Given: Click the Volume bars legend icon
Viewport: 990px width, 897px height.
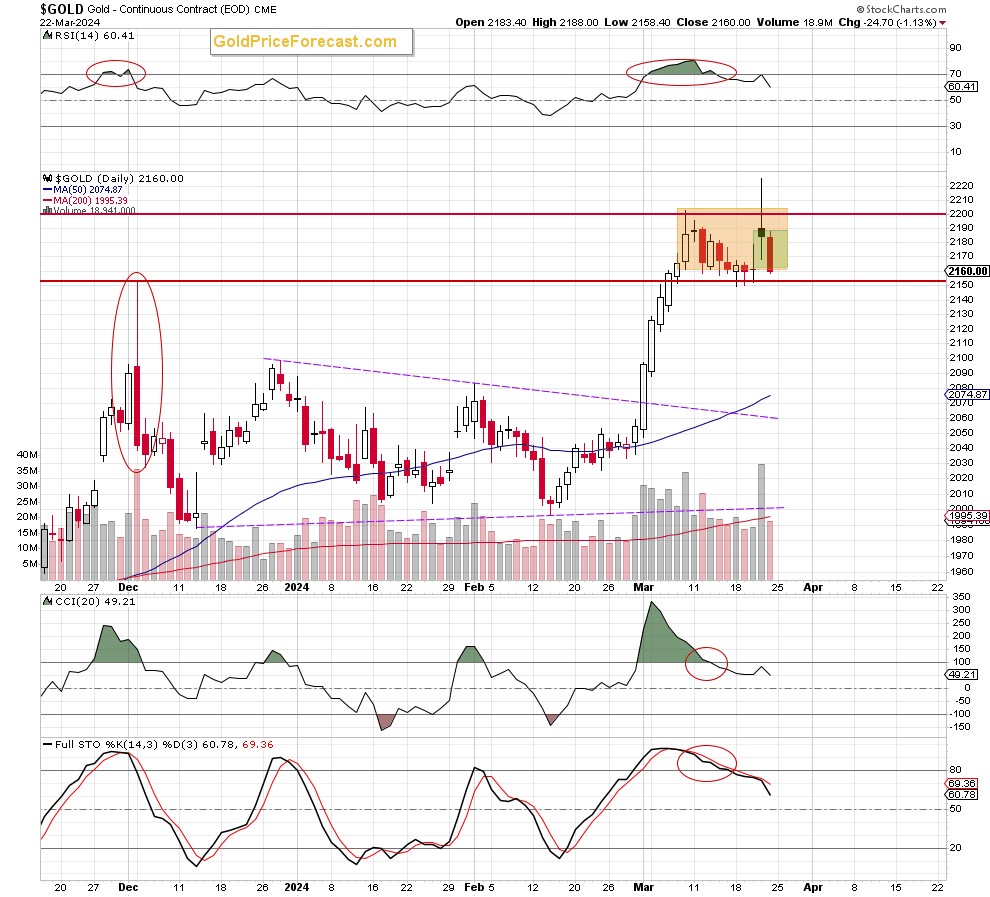Looking at the screenshot, I should (47, 211).
